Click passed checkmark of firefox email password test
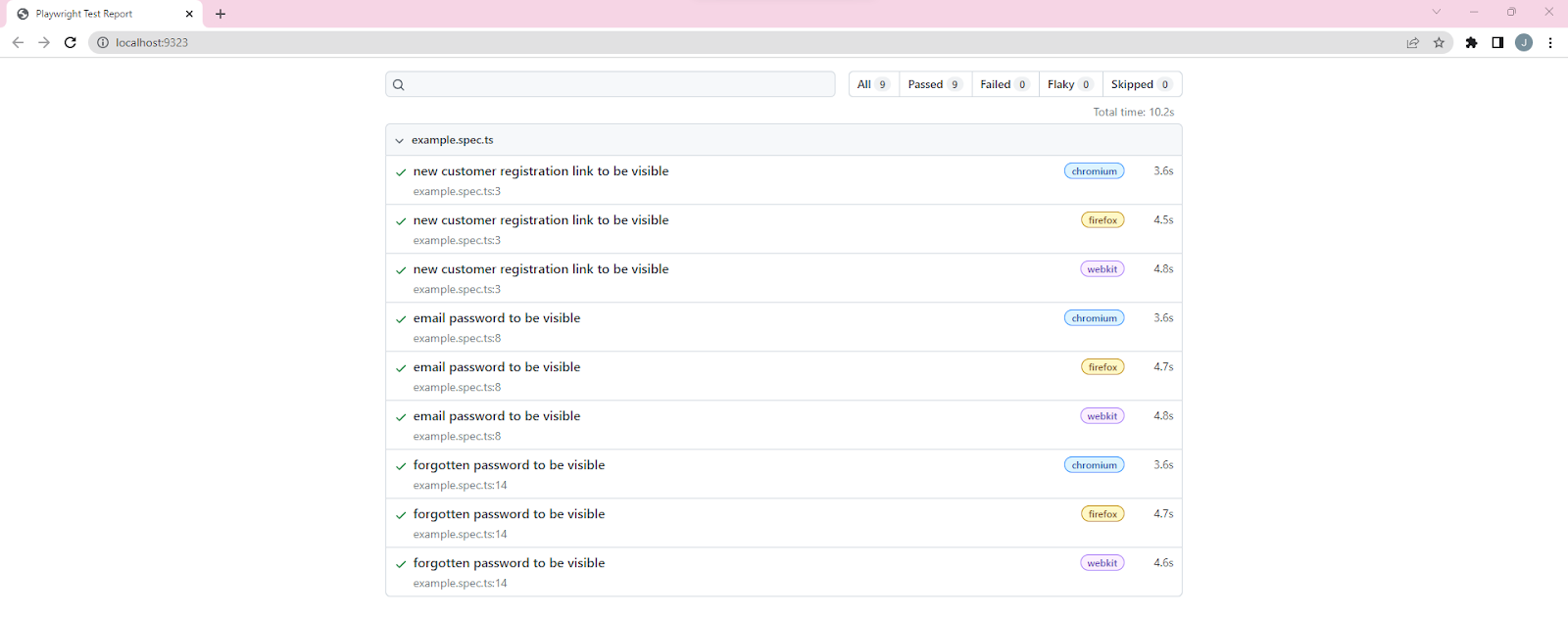The image size is (1568, 618). [x=401, y=368]
